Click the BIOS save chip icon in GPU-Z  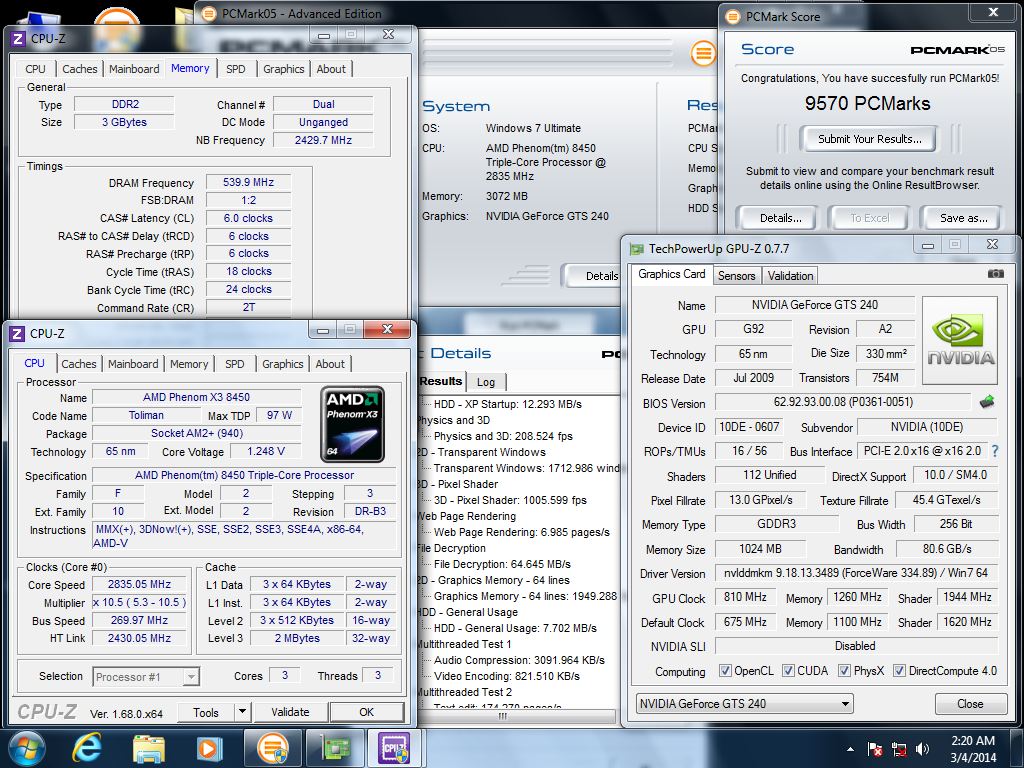[x=987, y=402]
